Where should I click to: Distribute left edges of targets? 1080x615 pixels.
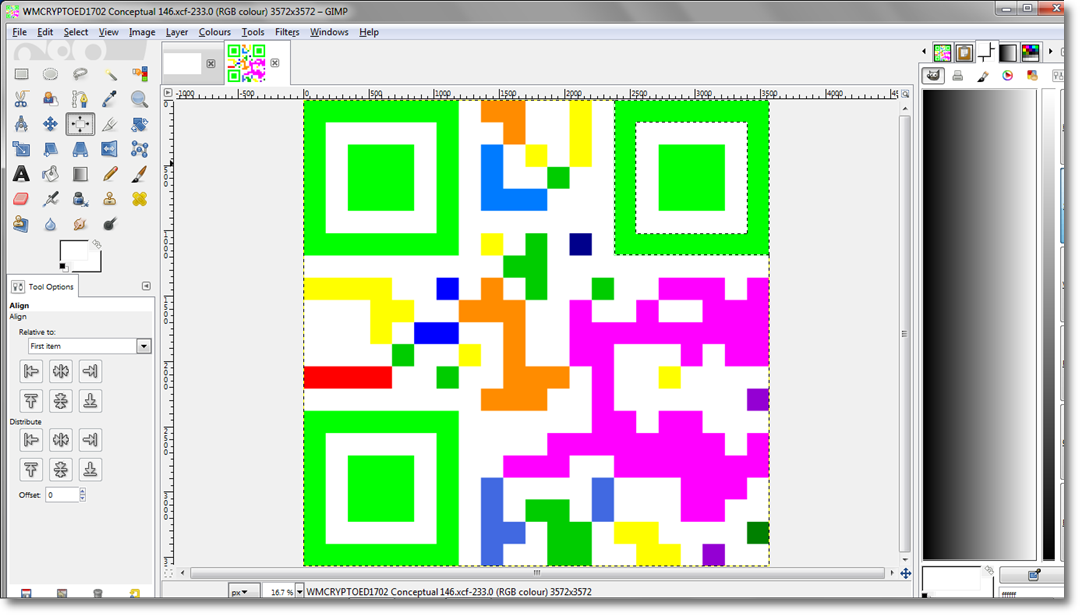pos(31,439)
